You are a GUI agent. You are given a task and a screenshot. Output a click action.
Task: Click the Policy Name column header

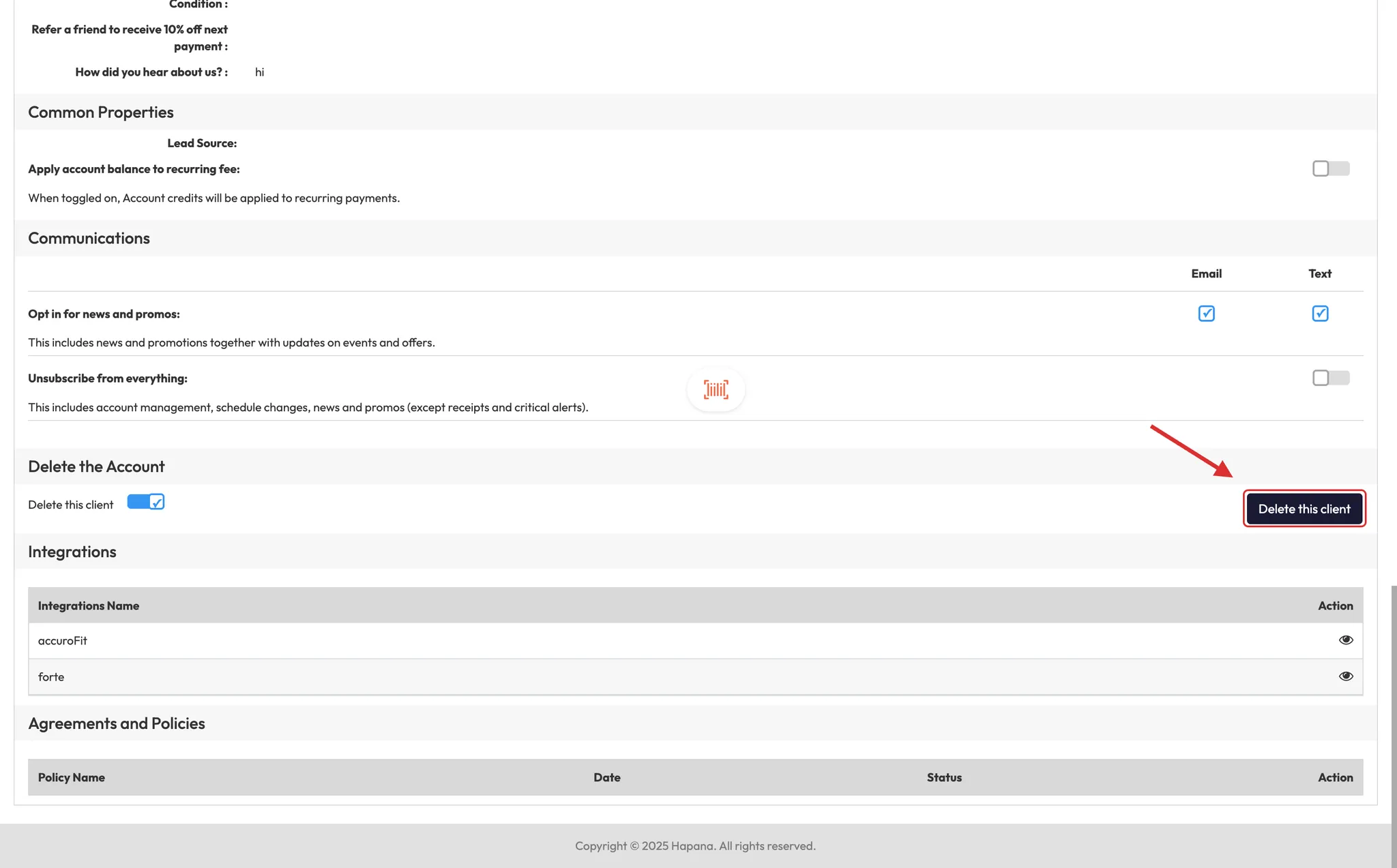[72, 777]
